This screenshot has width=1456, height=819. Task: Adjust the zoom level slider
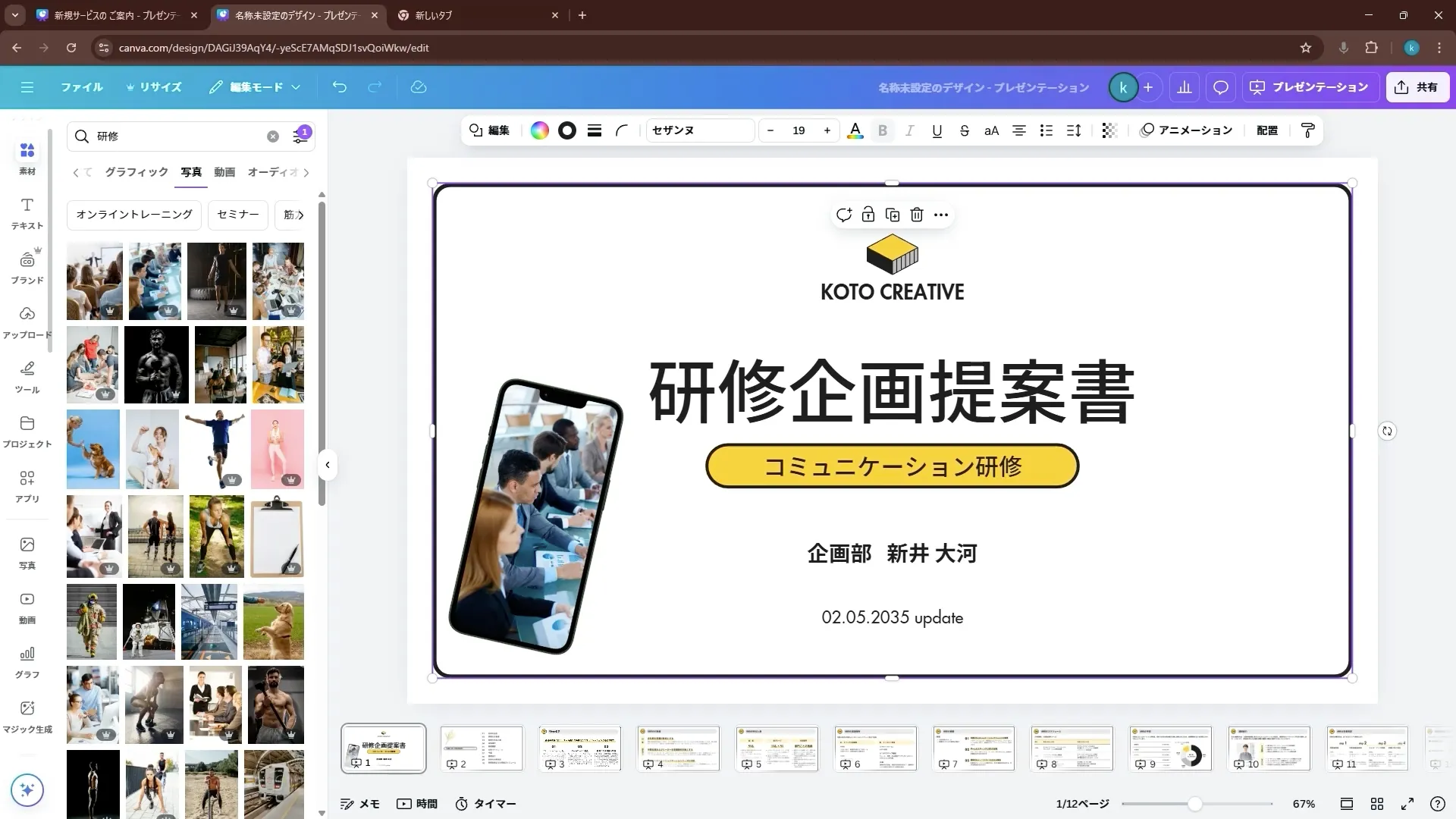pos(1197,803)
